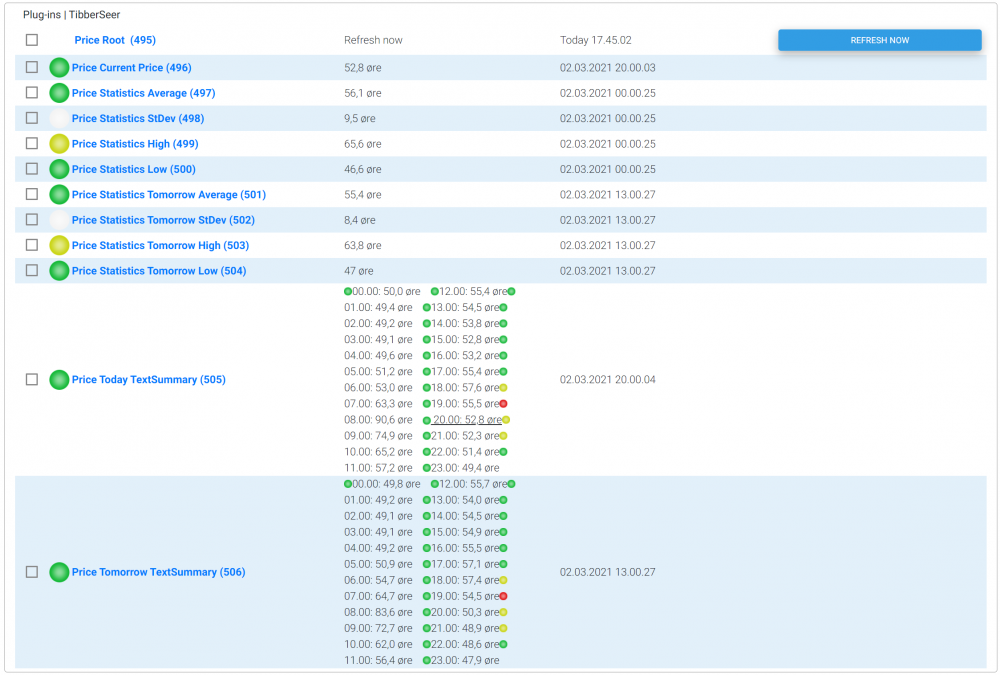Click green status icon for Price Statistics Average
Screen dimensions: 1000x675
click(59, 93)
